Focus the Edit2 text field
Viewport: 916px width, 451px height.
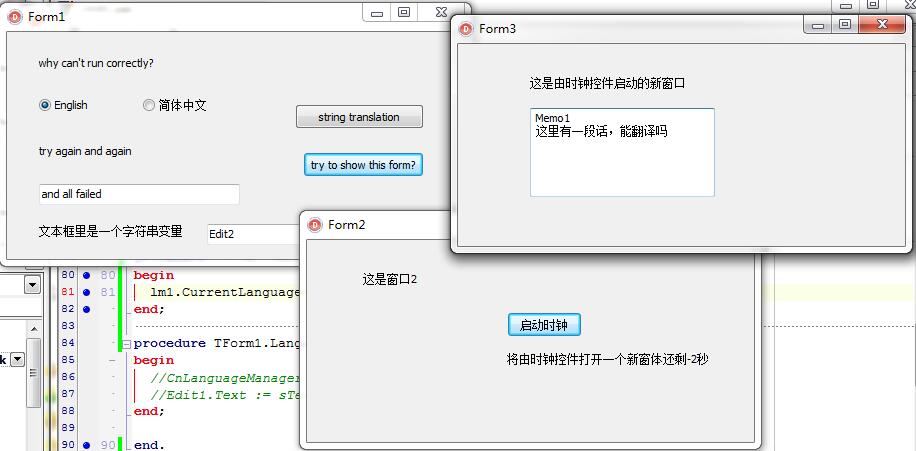pyautogui.click(x=252, y=234)
